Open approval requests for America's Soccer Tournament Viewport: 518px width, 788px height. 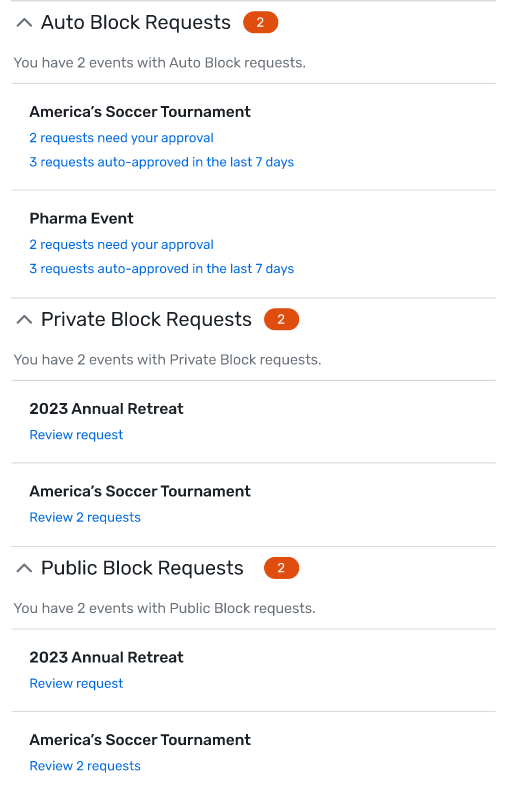click(122, 138)
